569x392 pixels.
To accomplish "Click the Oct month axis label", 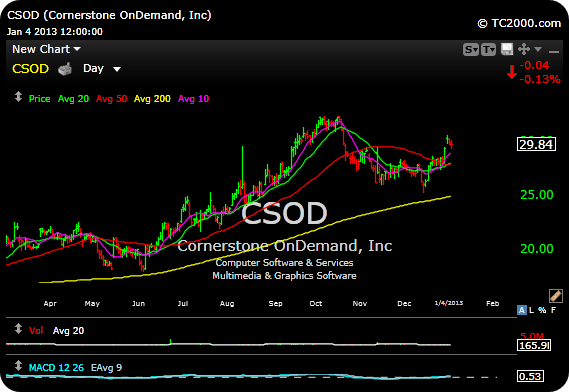I will [316, 303].
